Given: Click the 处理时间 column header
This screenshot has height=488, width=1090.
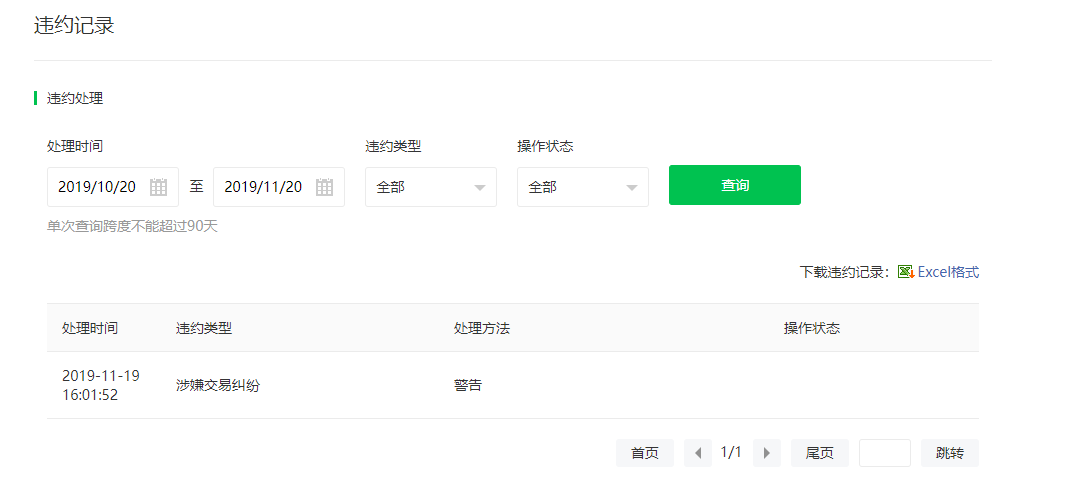Looking at the screenshot, I should tap(90, 328).
